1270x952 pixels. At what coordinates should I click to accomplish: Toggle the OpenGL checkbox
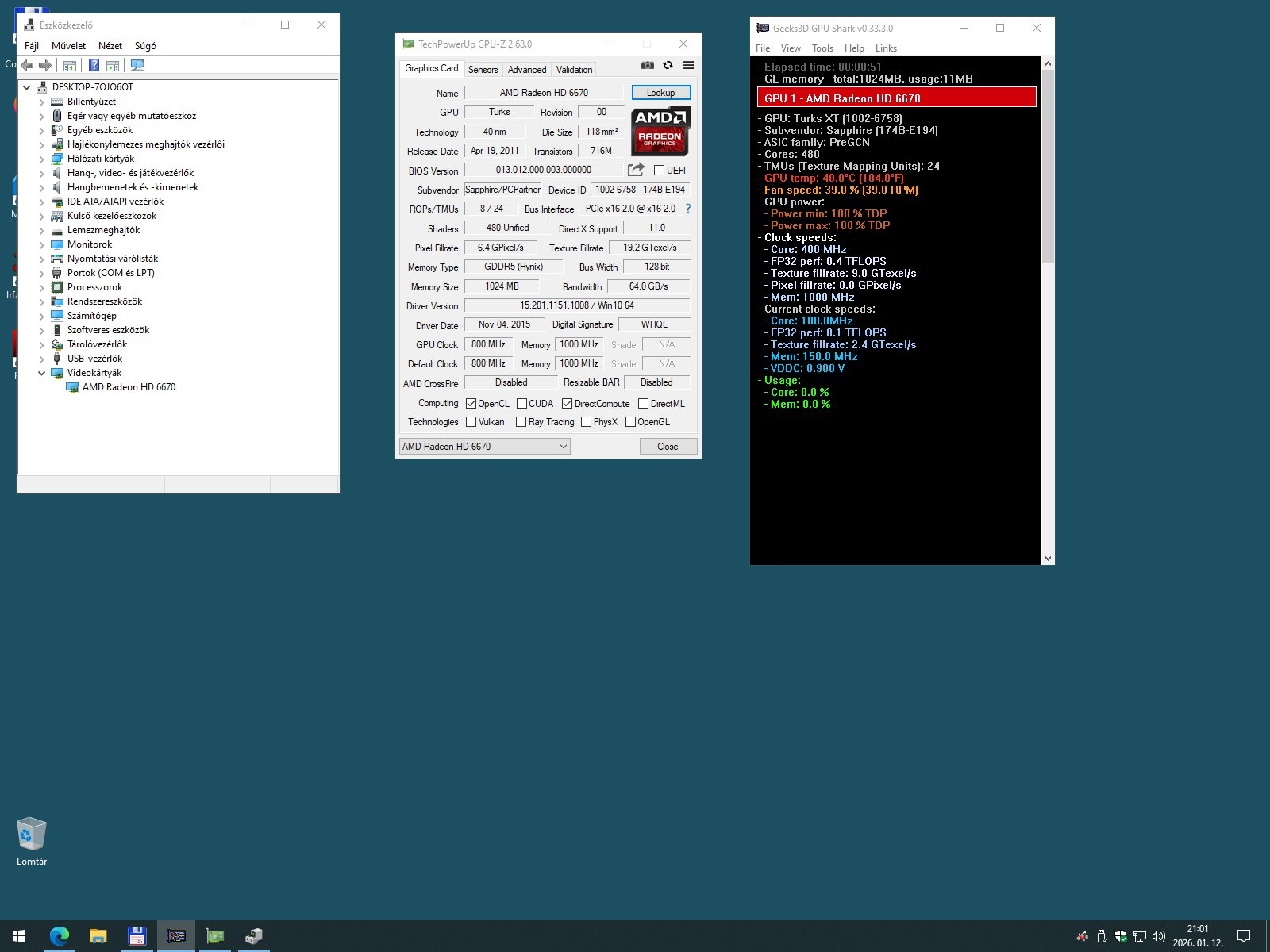(630, 421)
